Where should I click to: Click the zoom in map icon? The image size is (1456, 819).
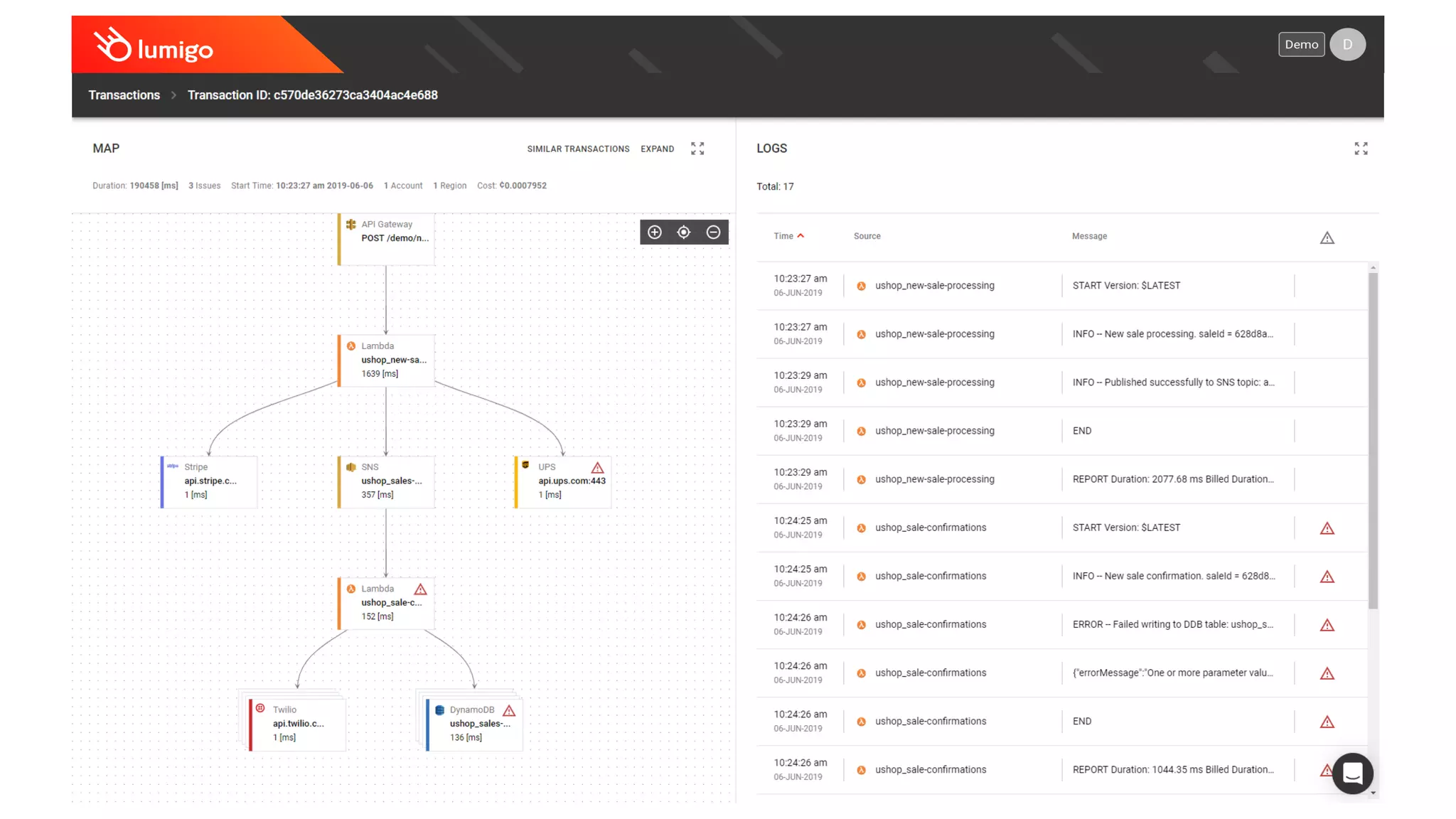pos(655,232)
